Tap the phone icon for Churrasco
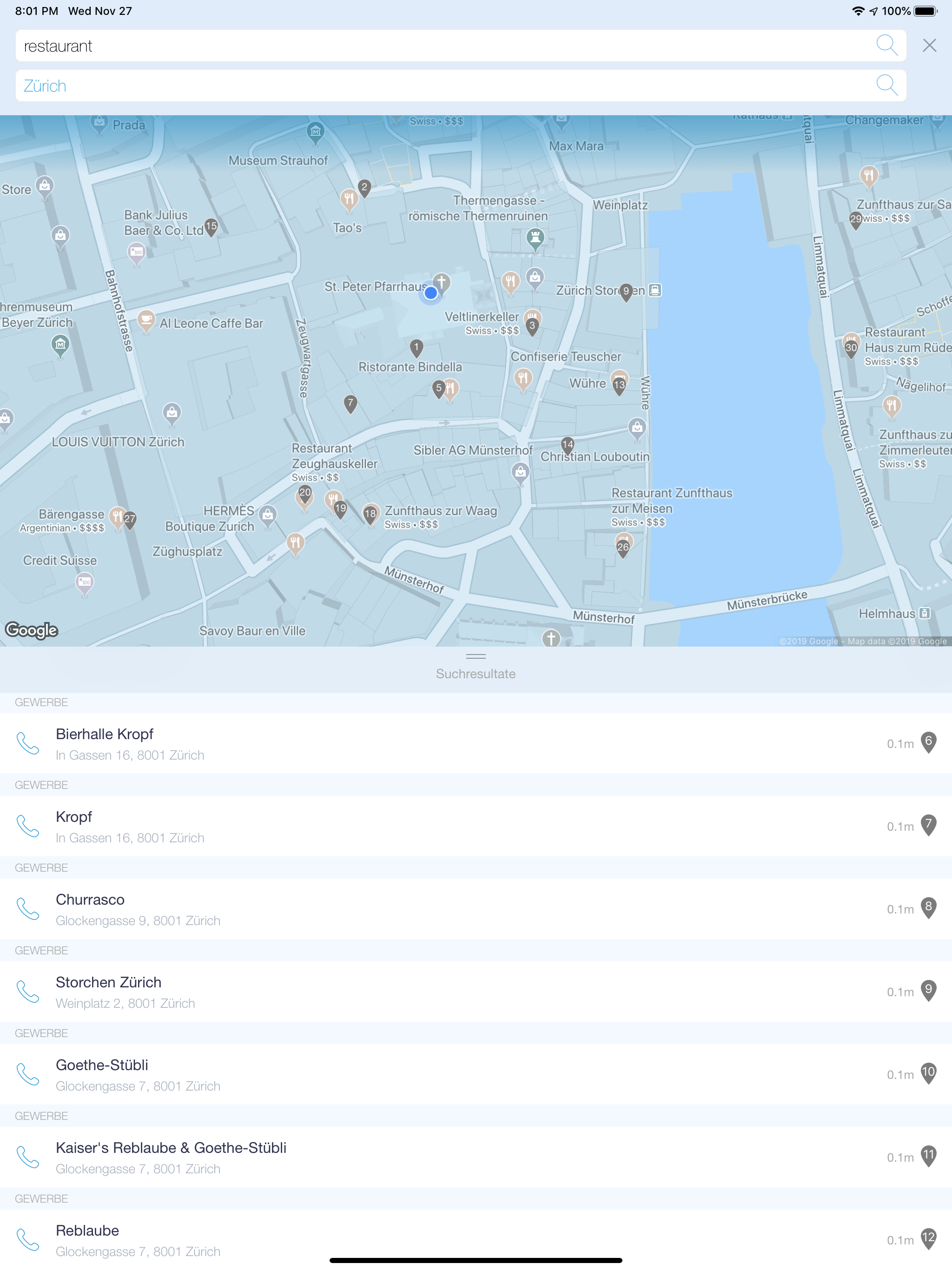The width and height of the screenshot is (952, 1270). [27, 909]
